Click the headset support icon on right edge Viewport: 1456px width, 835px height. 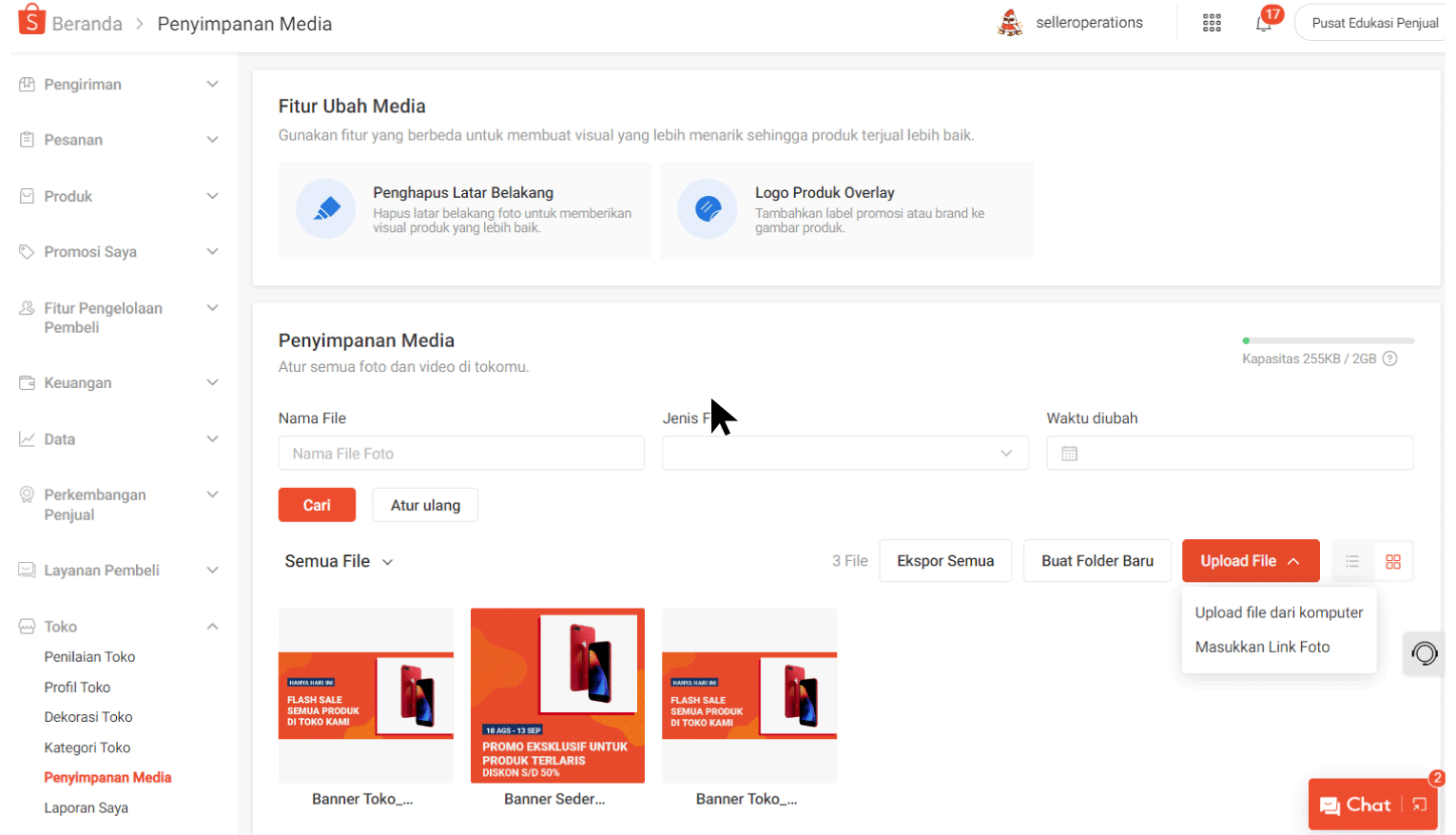click(1423, 653)
